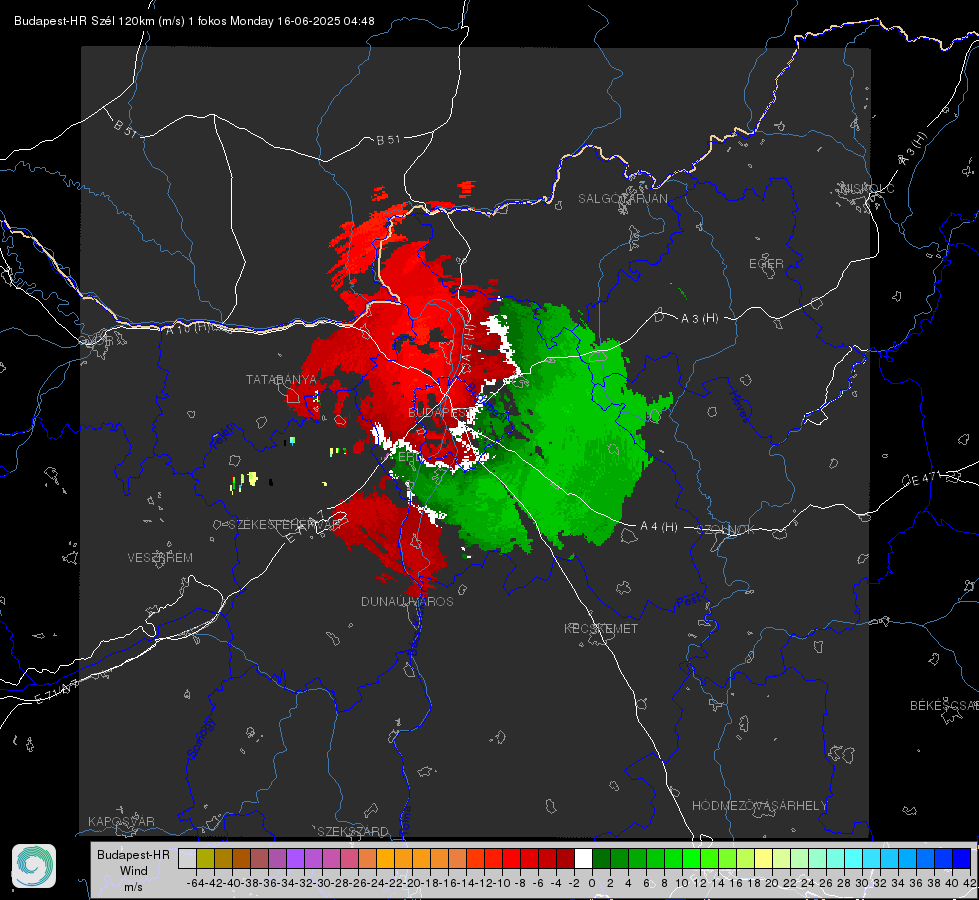The width and height of the screenshot is (979, 900).
Task: Click the Budapest-HR Wind m/s legend label
Action: point(134,870)
